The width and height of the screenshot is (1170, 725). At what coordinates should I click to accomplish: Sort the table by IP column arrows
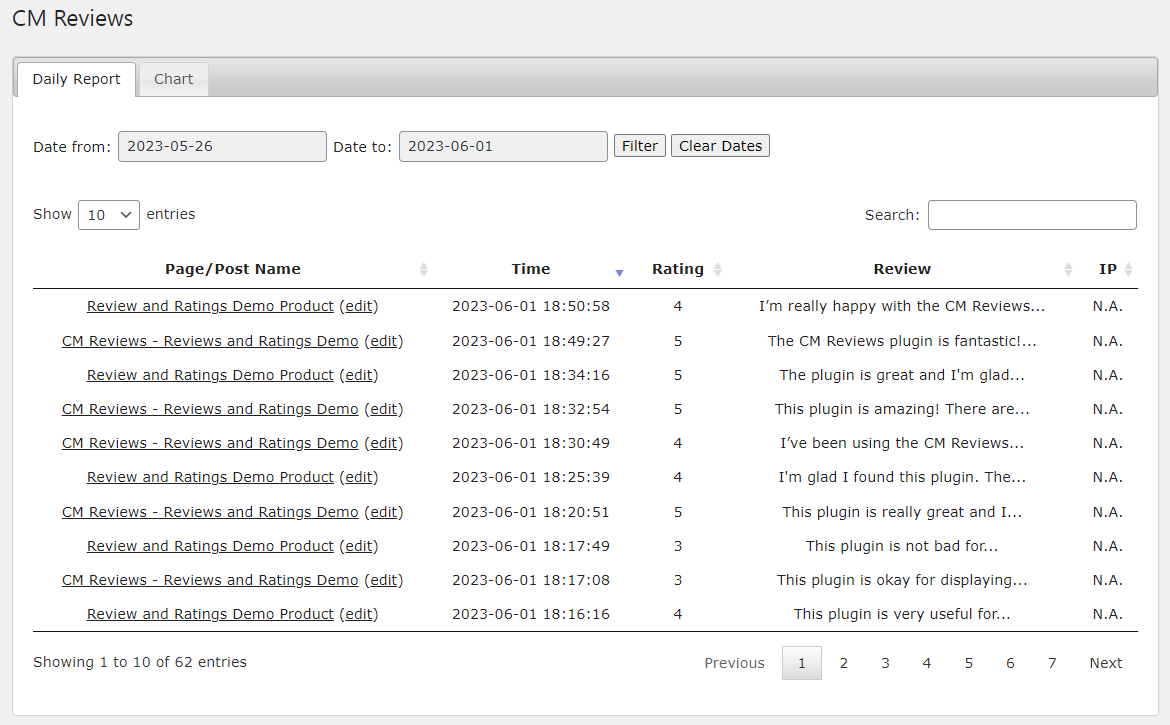[x=1128, y=269]
